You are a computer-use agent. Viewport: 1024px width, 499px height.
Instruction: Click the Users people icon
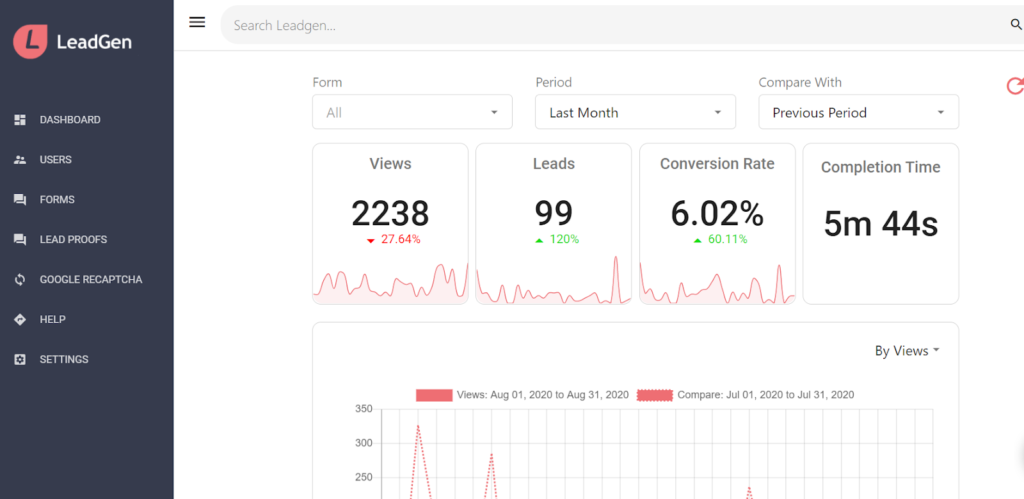click(20, 160)
